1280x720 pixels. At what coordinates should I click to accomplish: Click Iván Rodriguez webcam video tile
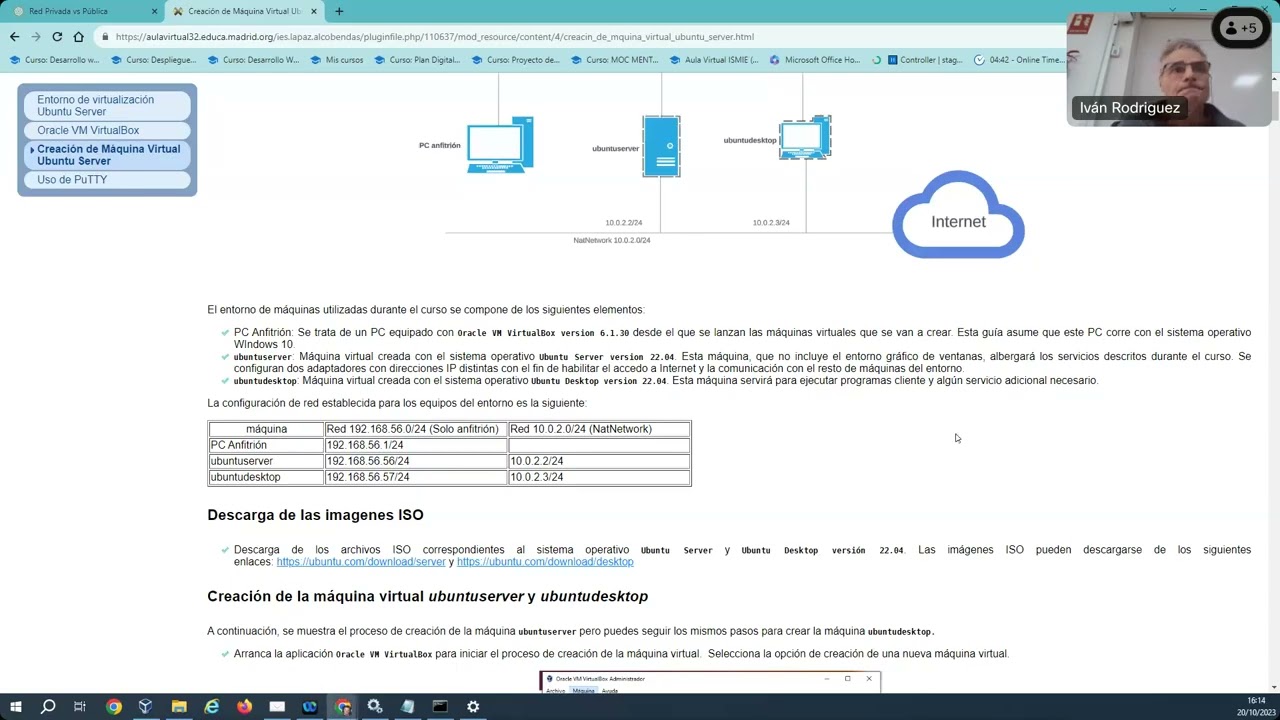[x=1167, y=69]
